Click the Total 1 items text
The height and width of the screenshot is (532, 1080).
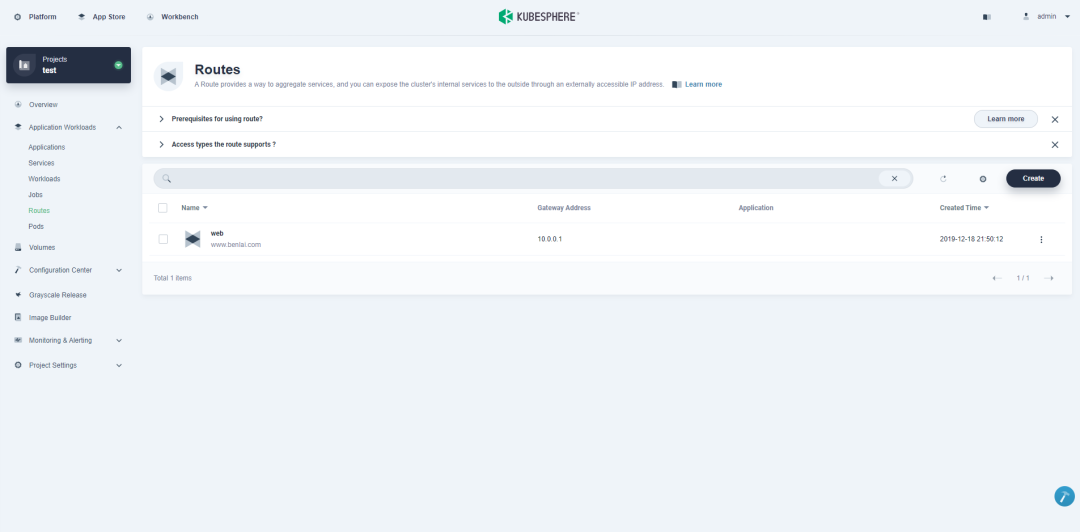(173, 278)
